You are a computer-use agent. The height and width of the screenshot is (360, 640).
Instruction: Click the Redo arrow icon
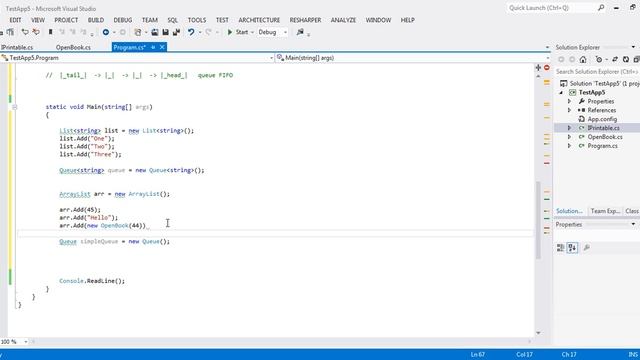coord(209,32)
